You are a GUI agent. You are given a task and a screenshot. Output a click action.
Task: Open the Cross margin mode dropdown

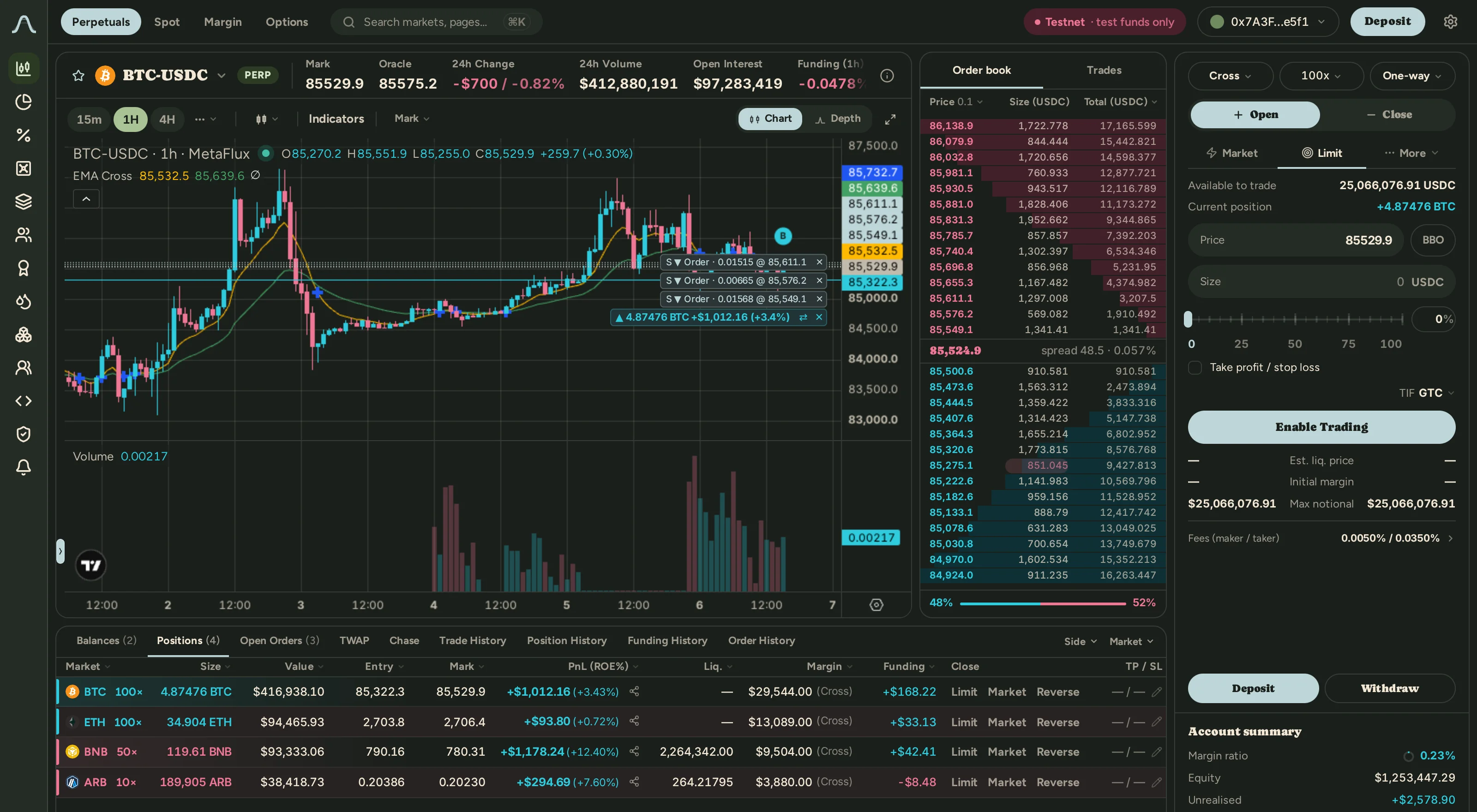(x=1230, y=76)
